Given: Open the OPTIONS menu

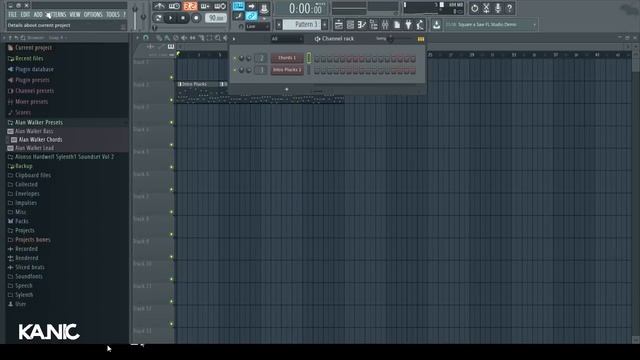Looking at the screenshot, I should tap(93, 15).
